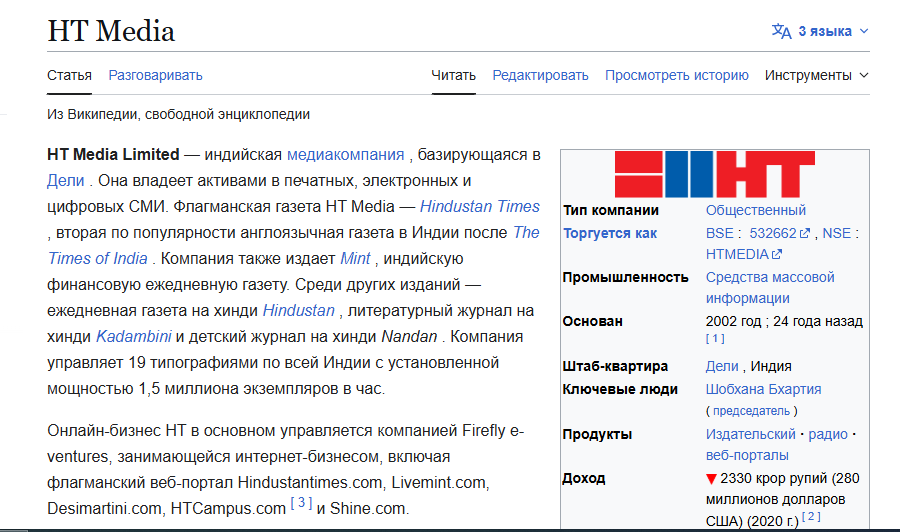
Task: Open 'Просмотреть историю' history tab
Action: (677, 75)
